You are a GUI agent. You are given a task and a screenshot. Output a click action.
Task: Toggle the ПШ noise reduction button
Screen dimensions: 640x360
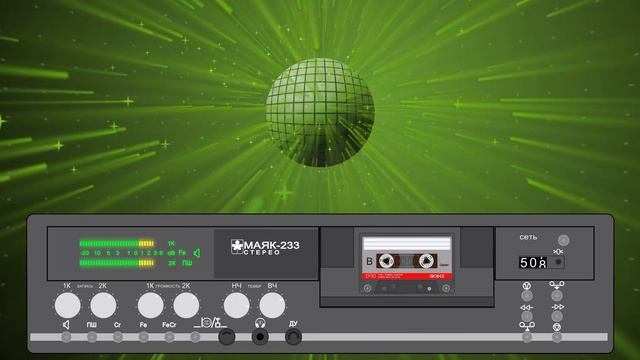coord(92,337)
